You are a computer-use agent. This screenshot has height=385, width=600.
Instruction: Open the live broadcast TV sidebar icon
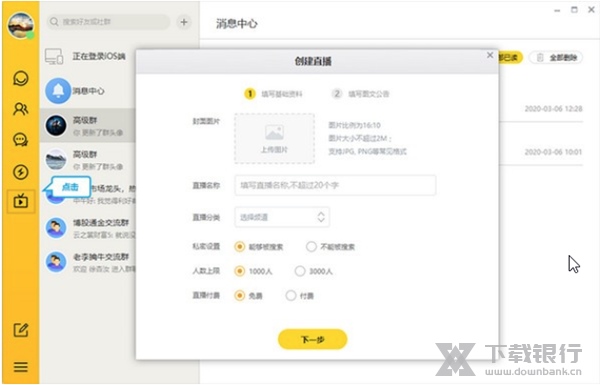[x=21, y=201]
